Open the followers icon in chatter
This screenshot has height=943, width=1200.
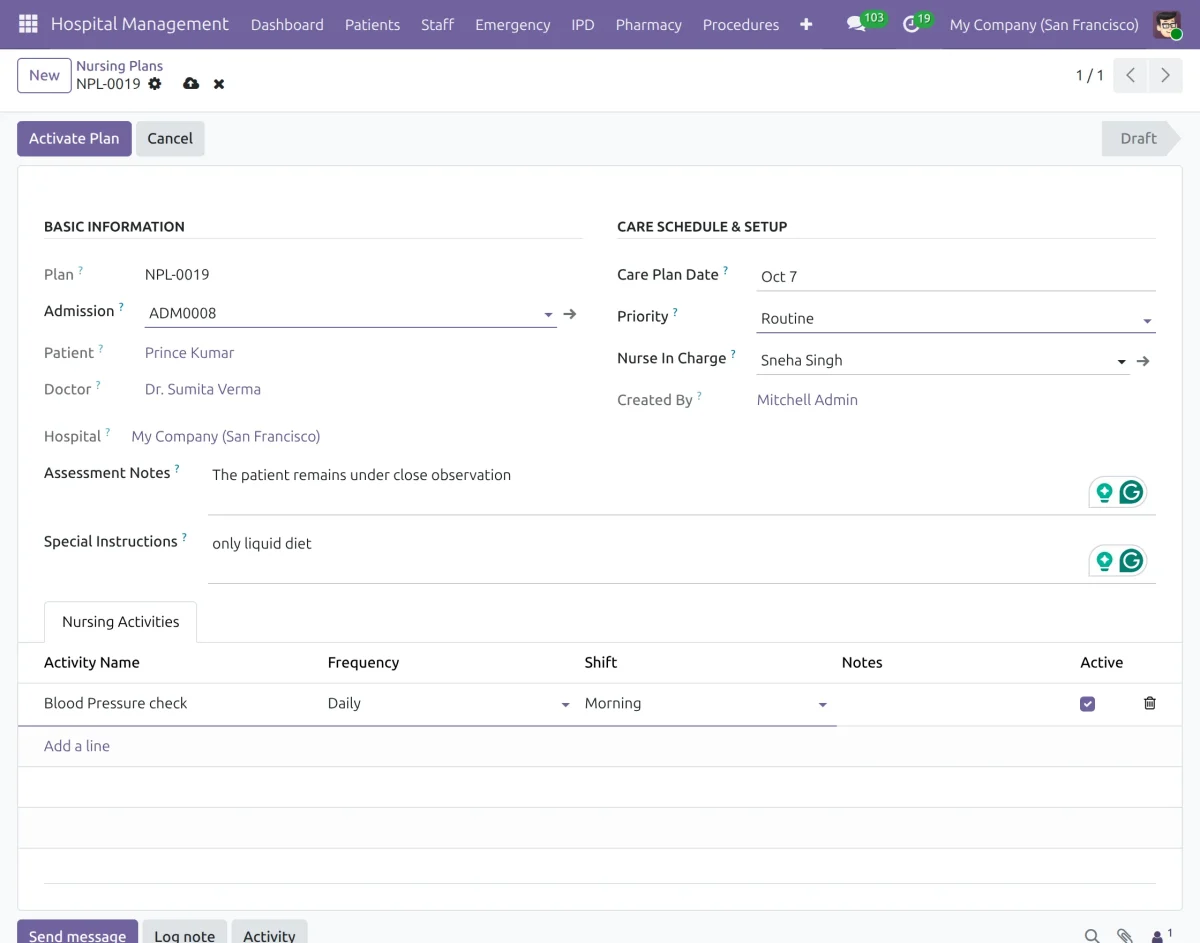coord(1162,936)
